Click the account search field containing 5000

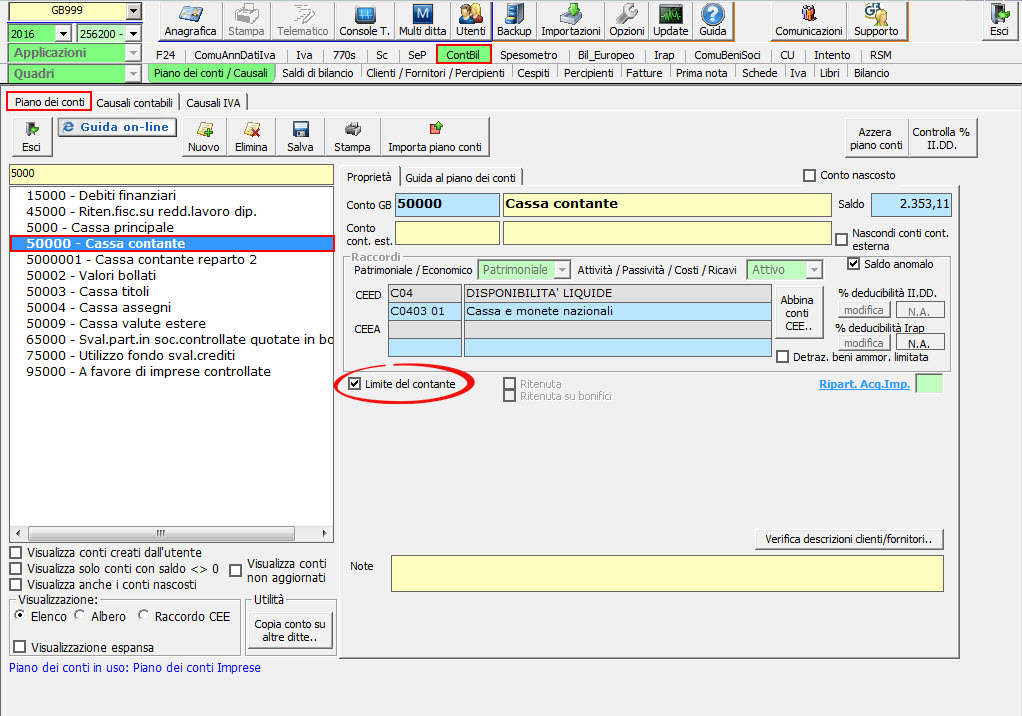coord(171,173)
